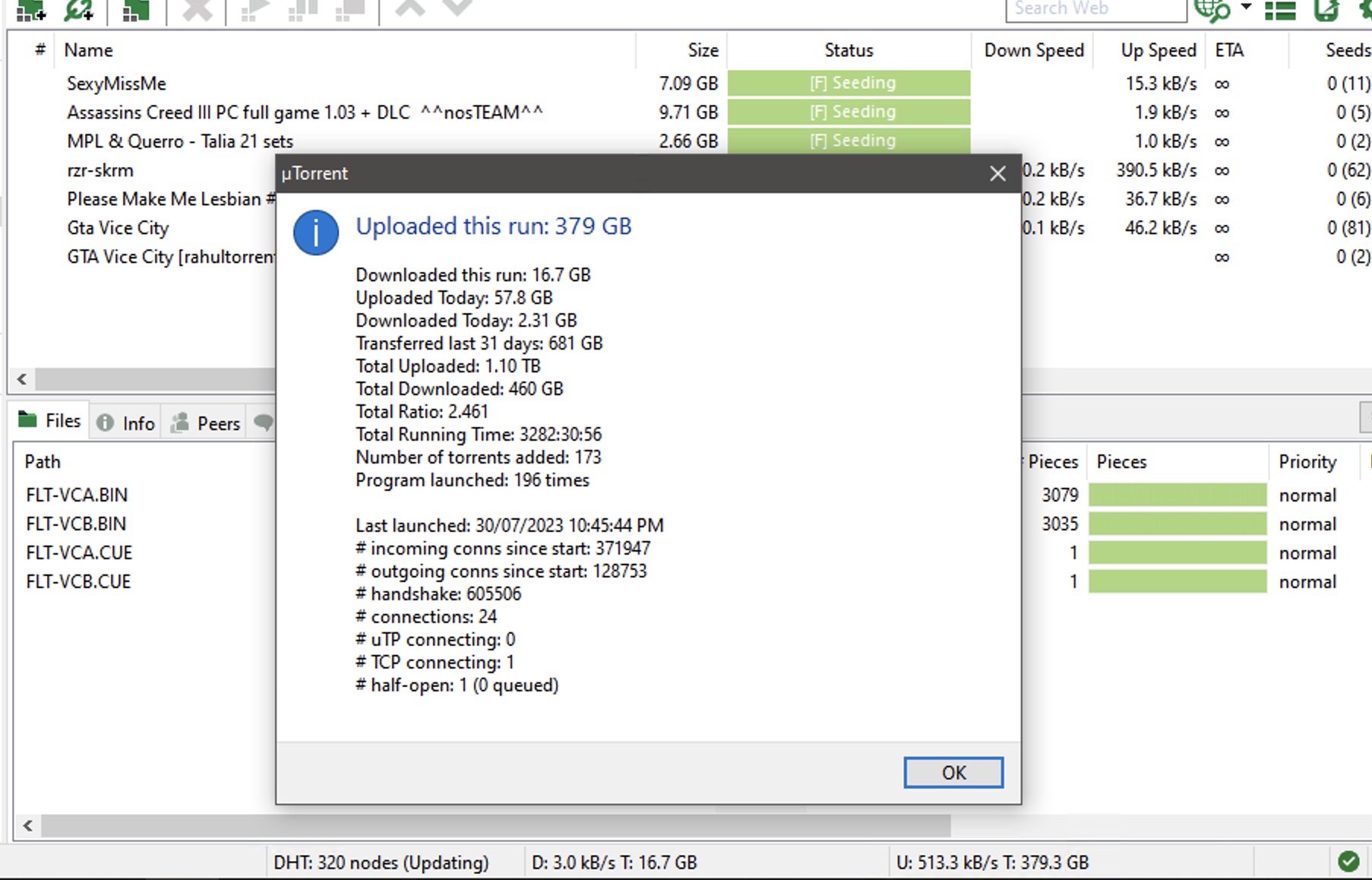Open the search provider dropdown arrow
This screenshot has height=880, width=1372.
pyautogui.click(x=1246, y=7)
